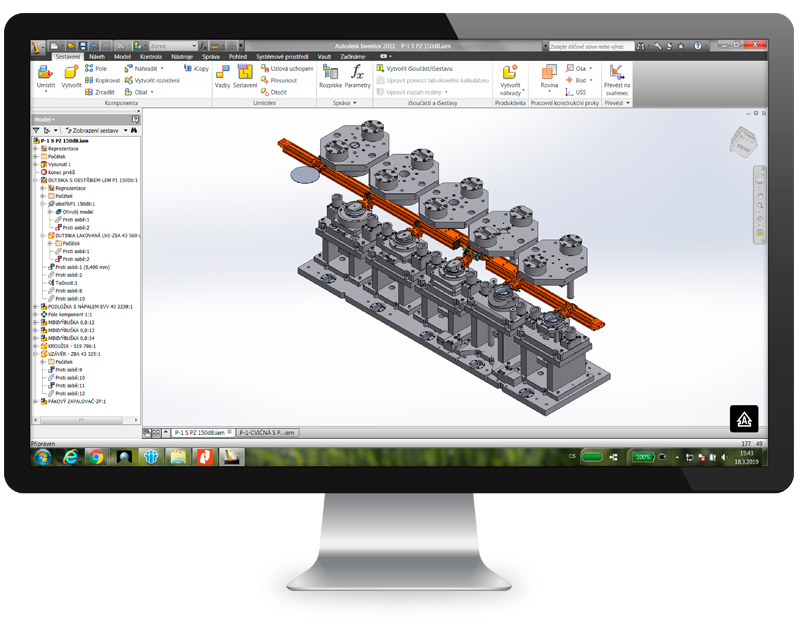Click the Sestavení assemble icon
This screenshot has width=800, height=643.
[x=245, y=76]
